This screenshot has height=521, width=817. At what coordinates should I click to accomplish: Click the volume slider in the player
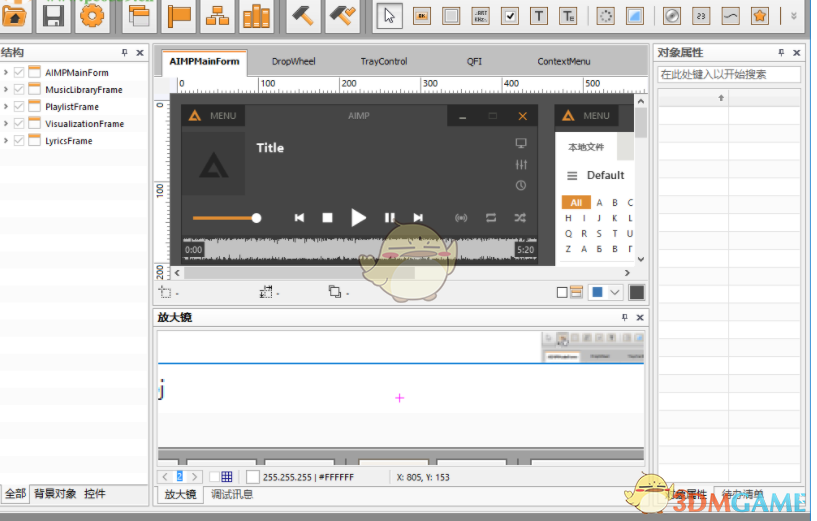point(226,217)
